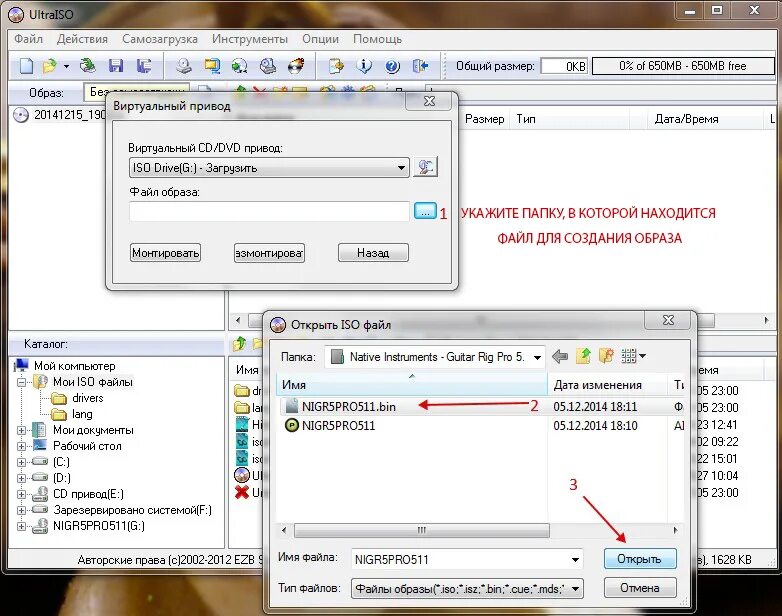Open the Имя файла dropdown arrow
The width and height of the screenshot is (782, 616).
coord(576,560)
